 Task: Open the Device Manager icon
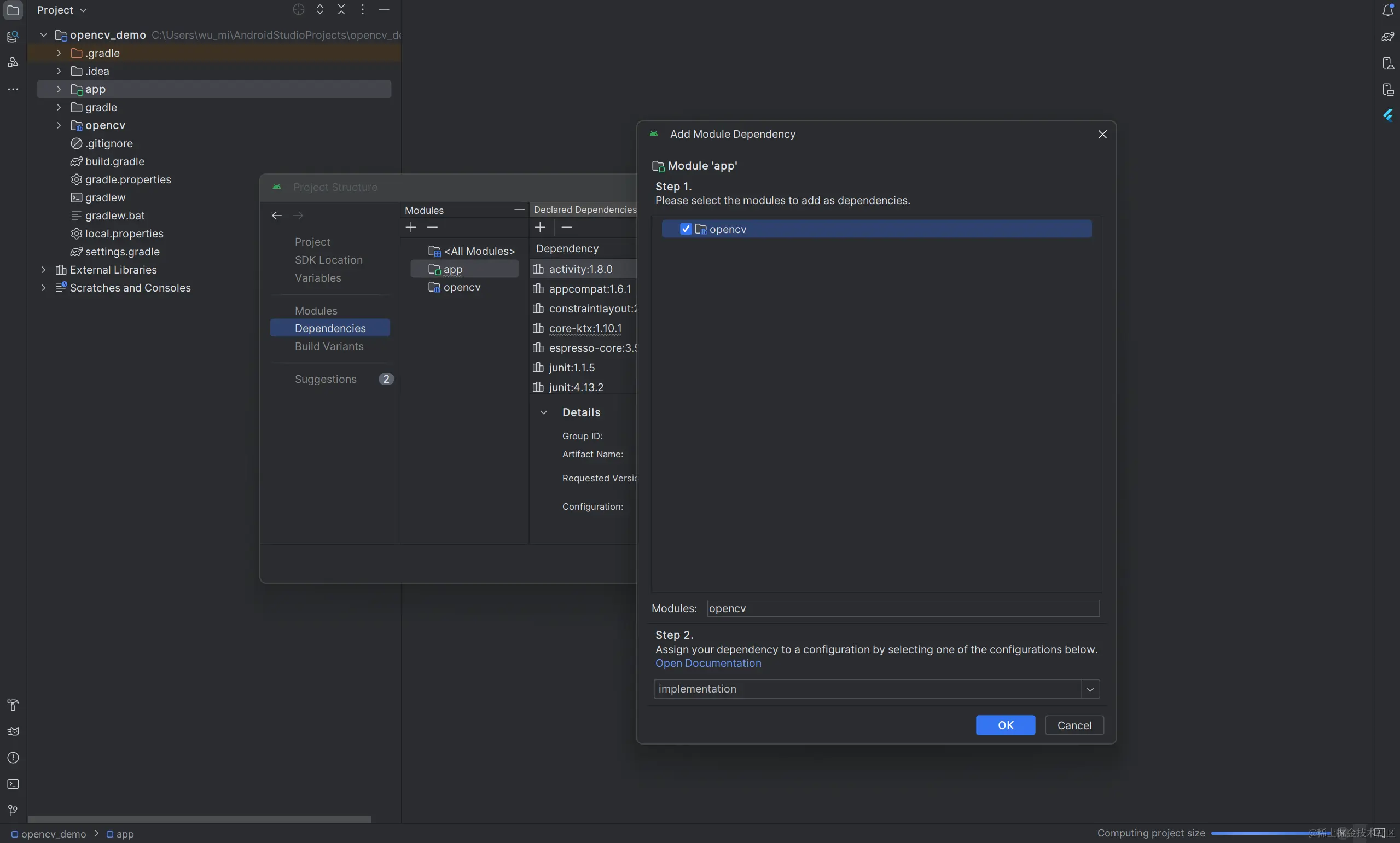[1387, 63]
